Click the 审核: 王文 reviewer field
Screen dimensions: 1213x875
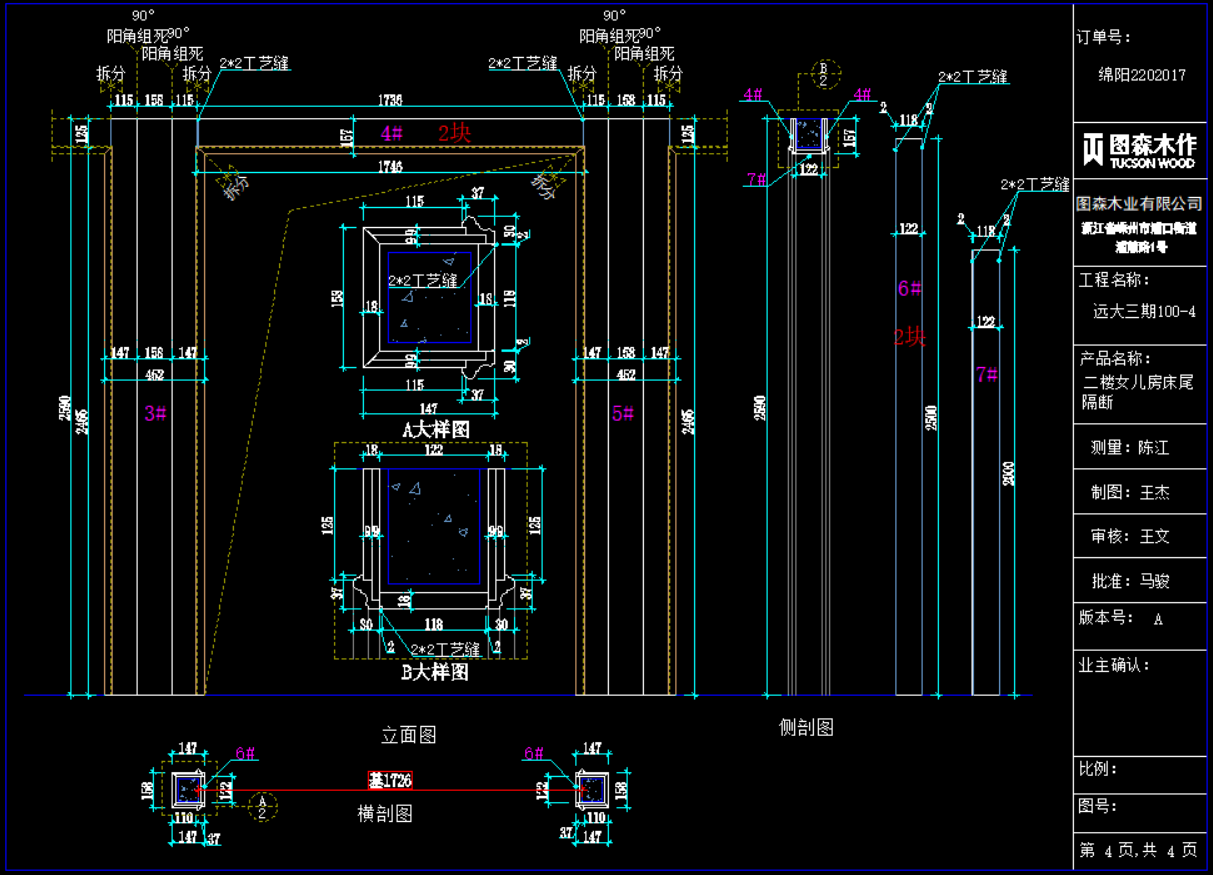tap(1130, 536)
